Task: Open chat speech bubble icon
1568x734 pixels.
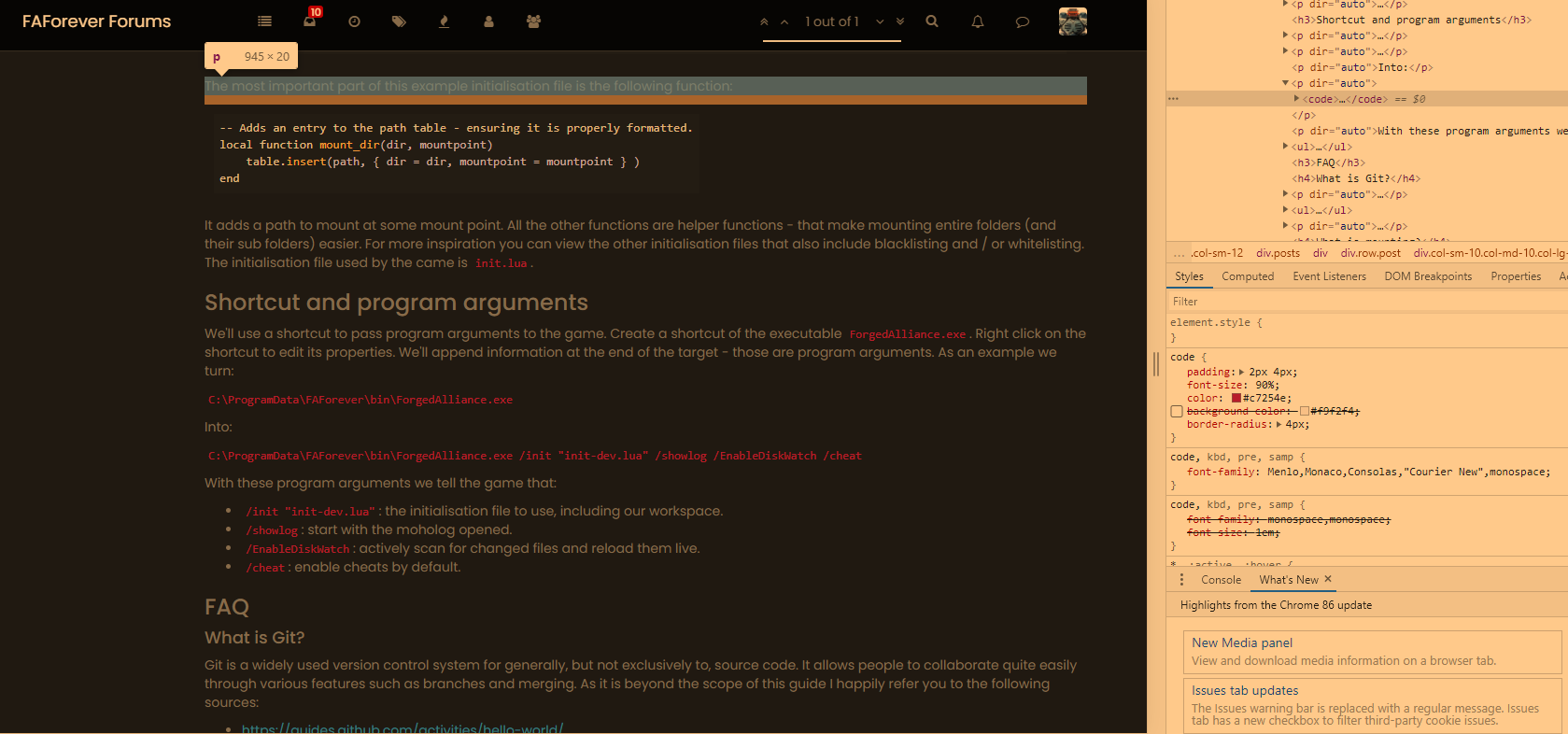Action: (1023, 21)
